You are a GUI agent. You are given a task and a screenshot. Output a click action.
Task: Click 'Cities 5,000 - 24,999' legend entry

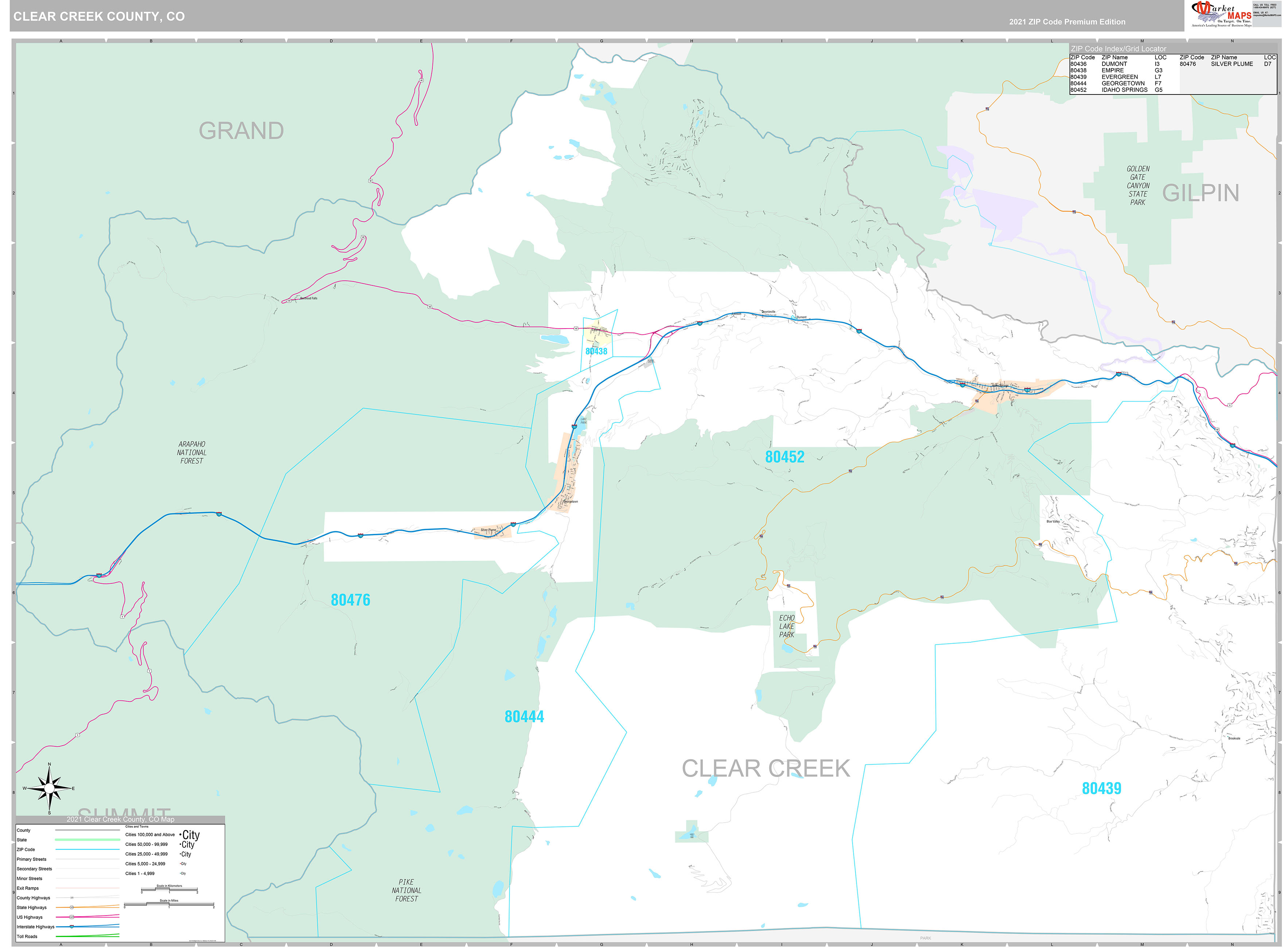click(x=145, y=864)
